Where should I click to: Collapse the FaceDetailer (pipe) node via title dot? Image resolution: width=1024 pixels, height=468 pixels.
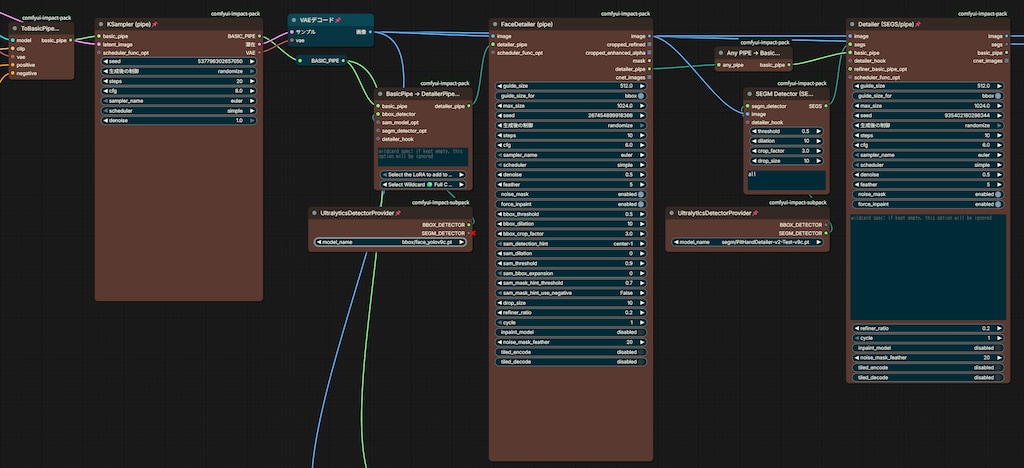(x=495, y=24)
